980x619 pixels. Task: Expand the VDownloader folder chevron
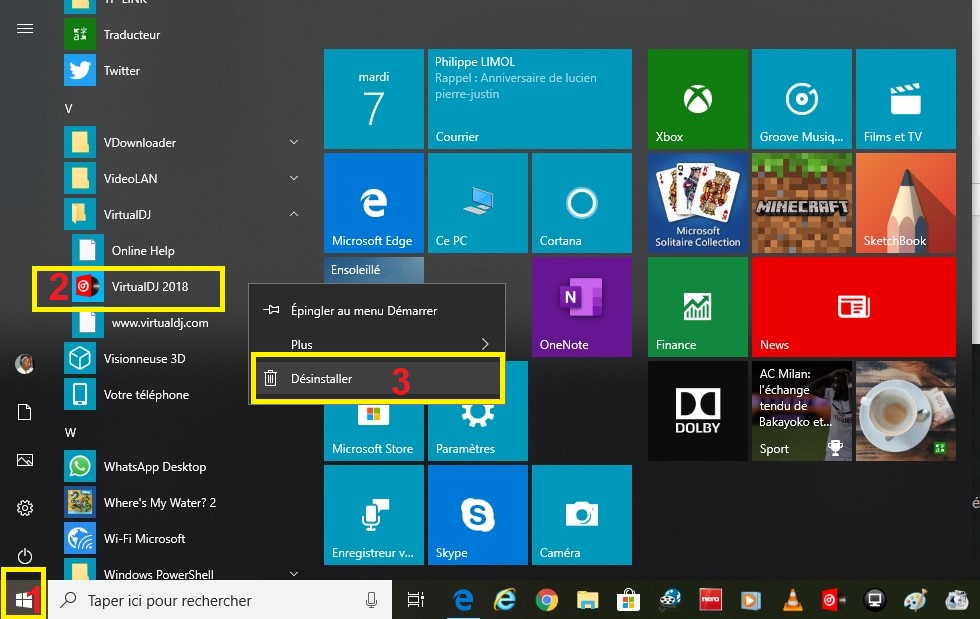(294, 143)
